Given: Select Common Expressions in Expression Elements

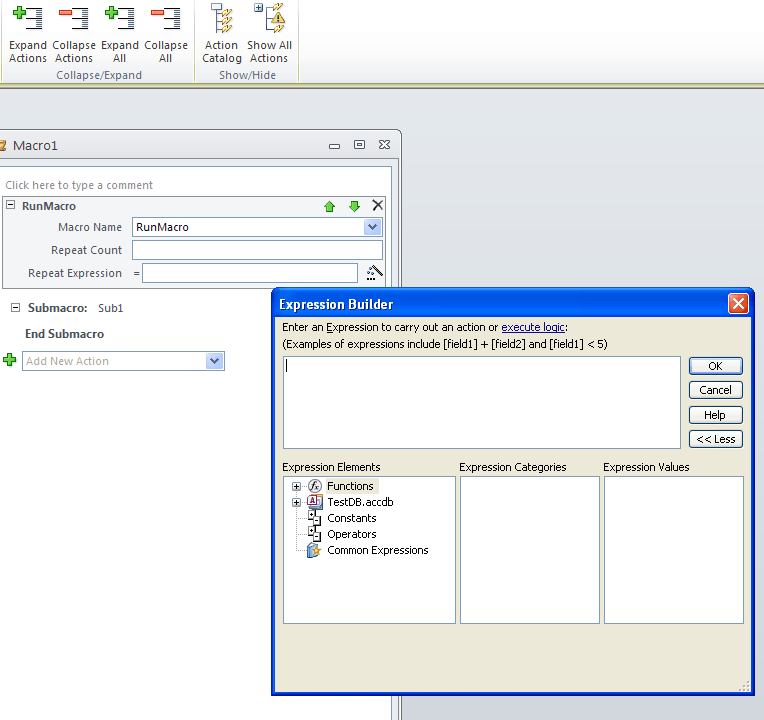Looking at the screenshot, I should pos(377,550).
